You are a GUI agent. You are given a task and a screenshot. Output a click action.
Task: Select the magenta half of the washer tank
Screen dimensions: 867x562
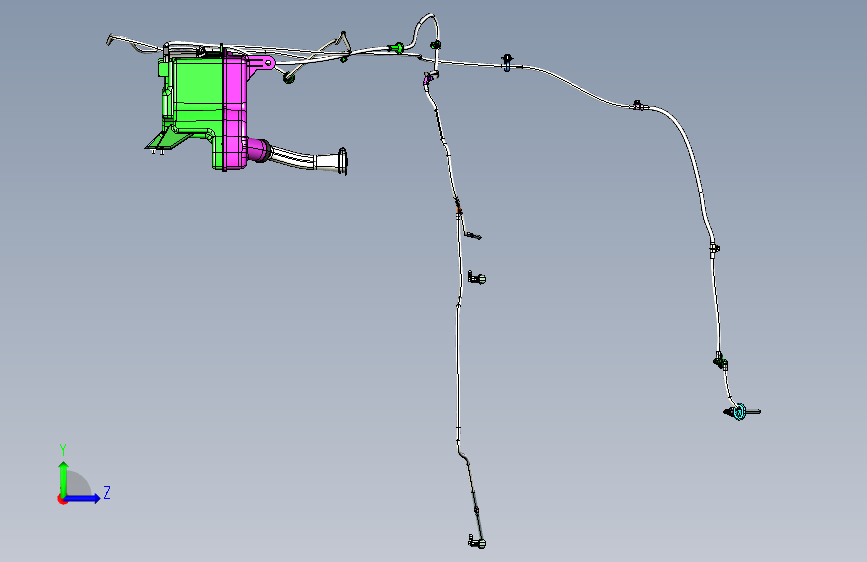pyautogui.click(x=234, y=111)
